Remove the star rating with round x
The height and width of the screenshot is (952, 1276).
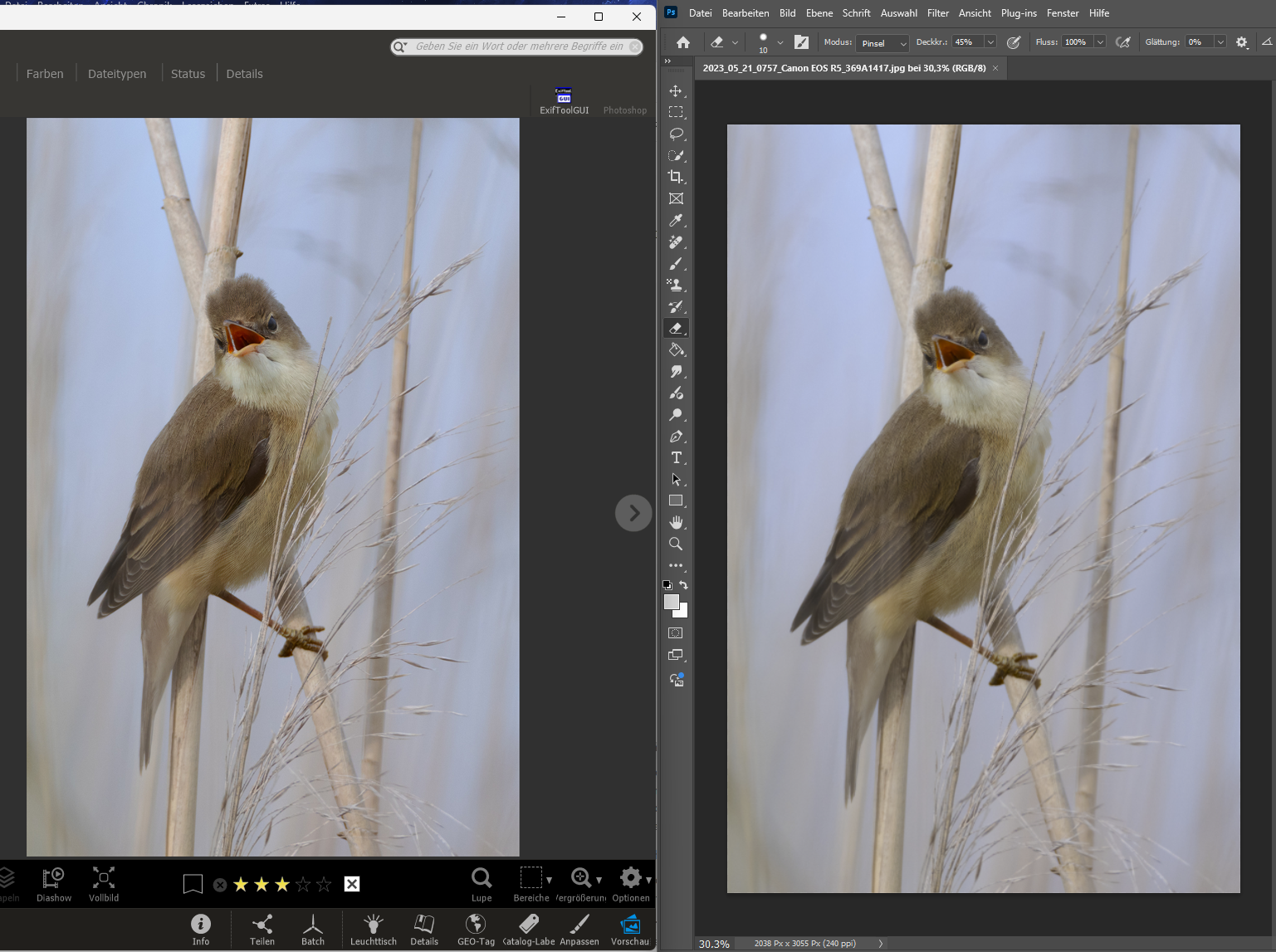220,885
